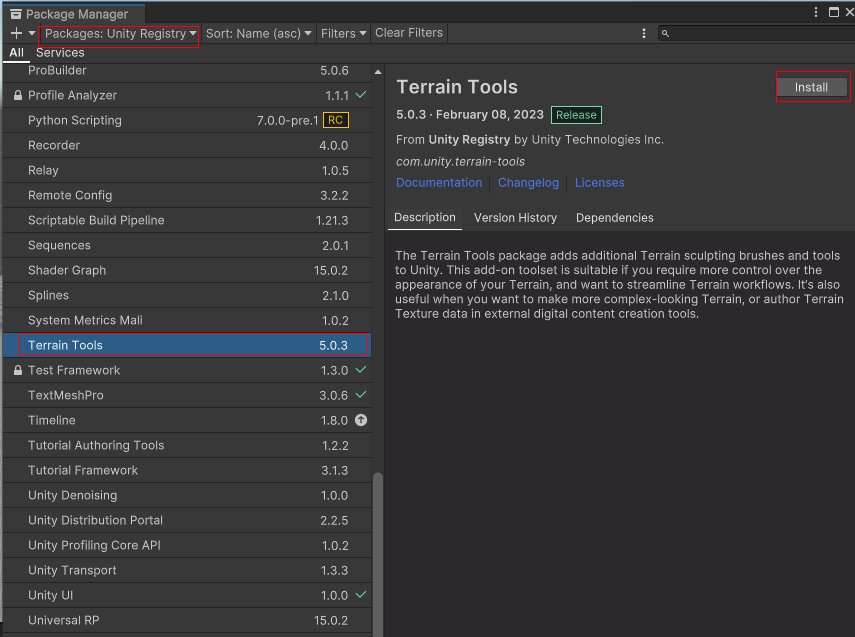Select the Tutorial Framework package
Viewport: 855px width, 637px height.
187,471
